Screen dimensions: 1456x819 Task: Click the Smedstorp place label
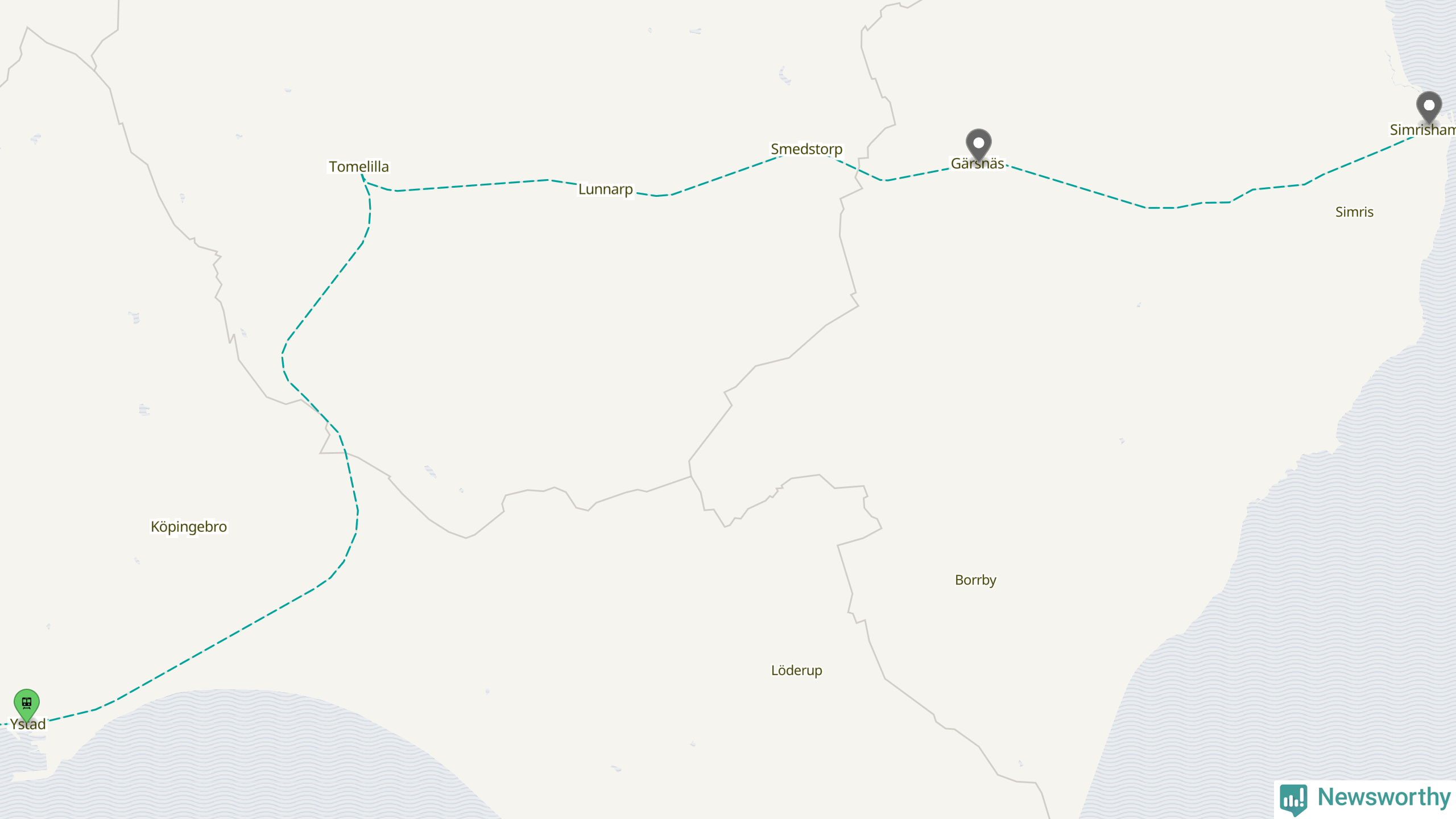[806, 149]
